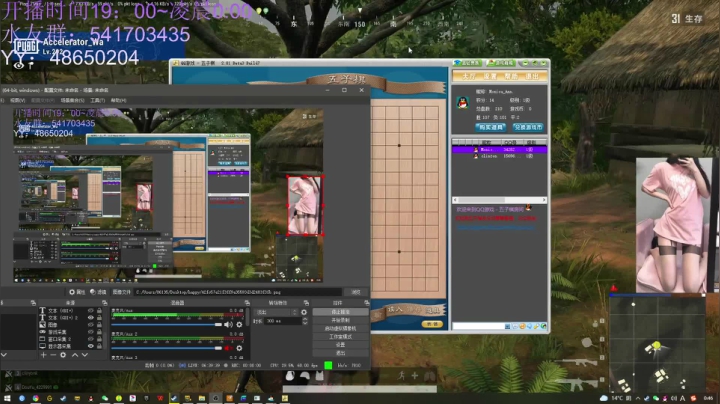This screenshot has height=404, width=720.
Task: Open the 淡出 transition dropdown
Action: coord(276,312)
